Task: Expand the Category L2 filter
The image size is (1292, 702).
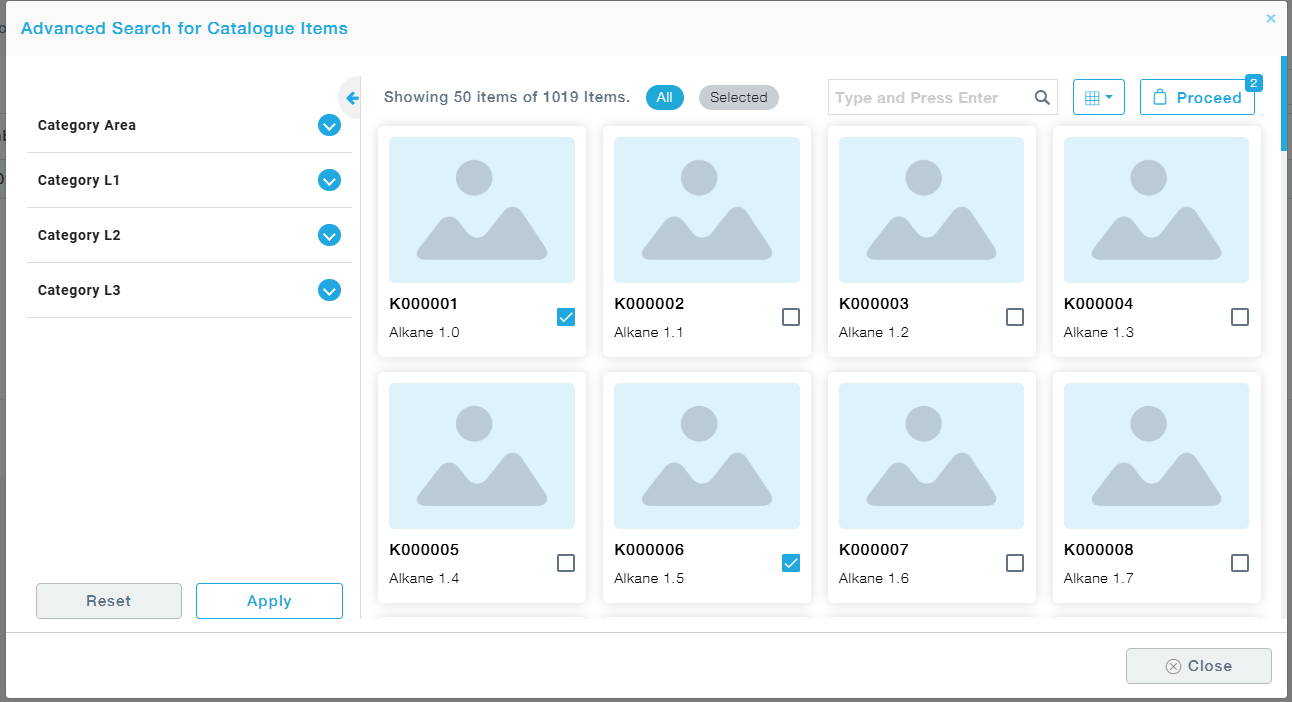Action: click(329, 236)
